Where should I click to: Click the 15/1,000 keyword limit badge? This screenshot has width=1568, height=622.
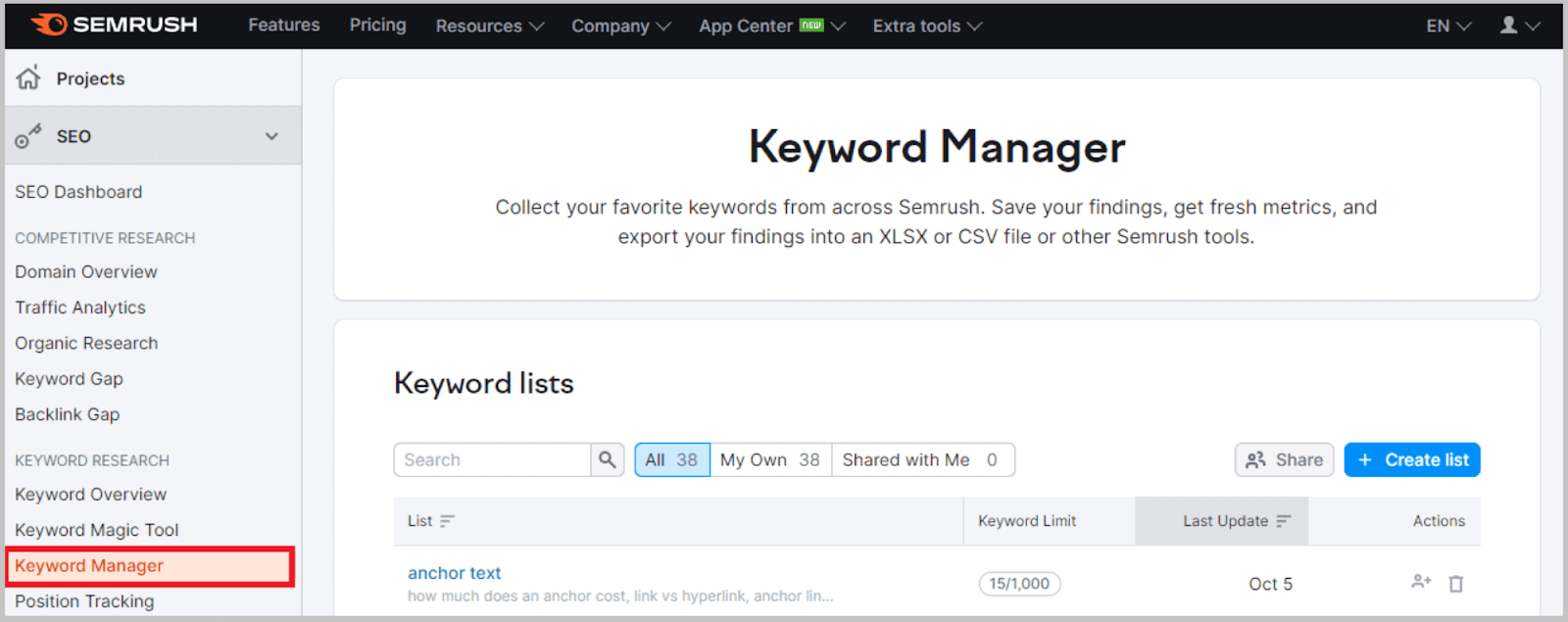click(1019, 584)
